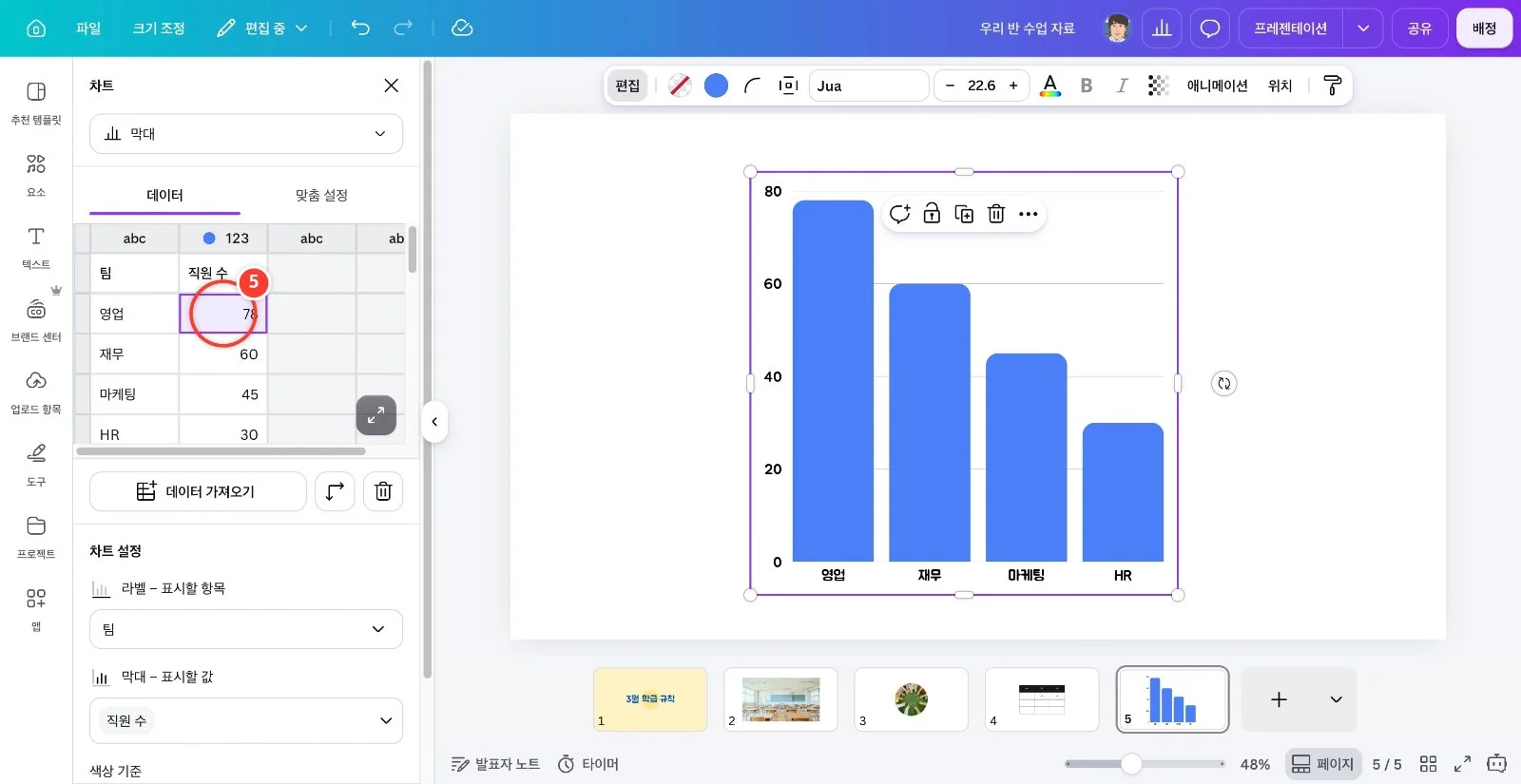
Task: Toggle italic text formatting
Action: (x=1122, y=86)
